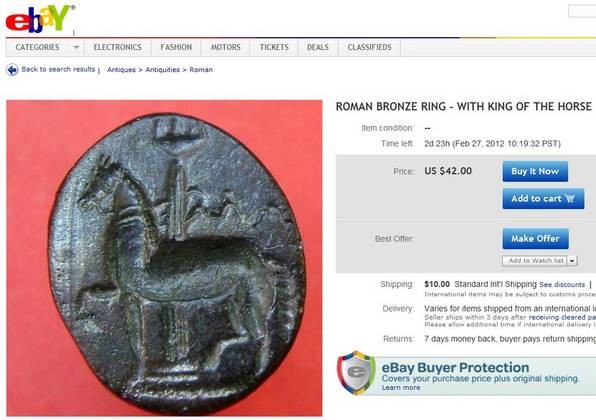
Task: Click the eBay Buyer Protection shield icon
Action: tap(356, 372)
